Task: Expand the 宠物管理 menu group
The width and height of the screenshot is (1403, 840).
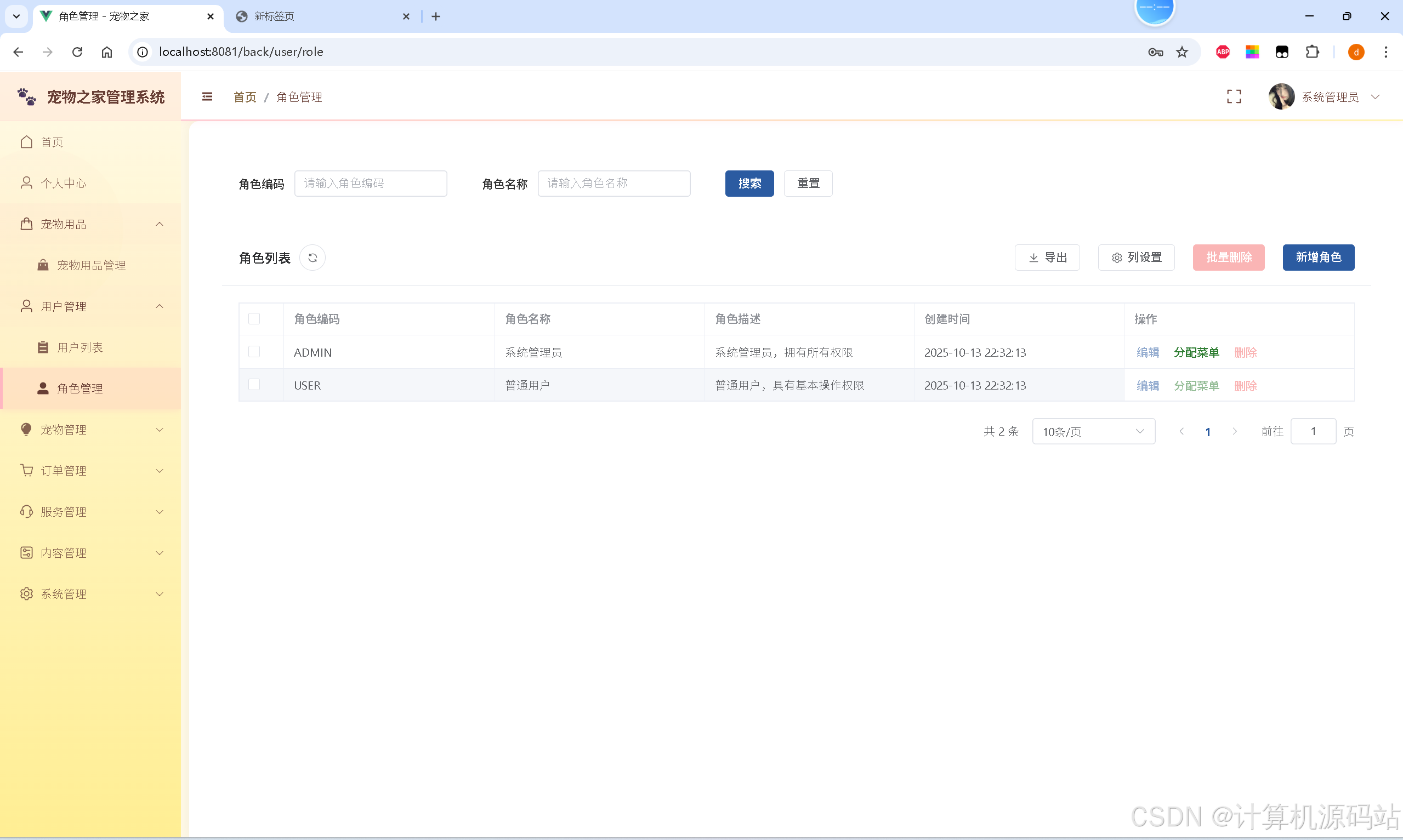Action: [90, 430]
